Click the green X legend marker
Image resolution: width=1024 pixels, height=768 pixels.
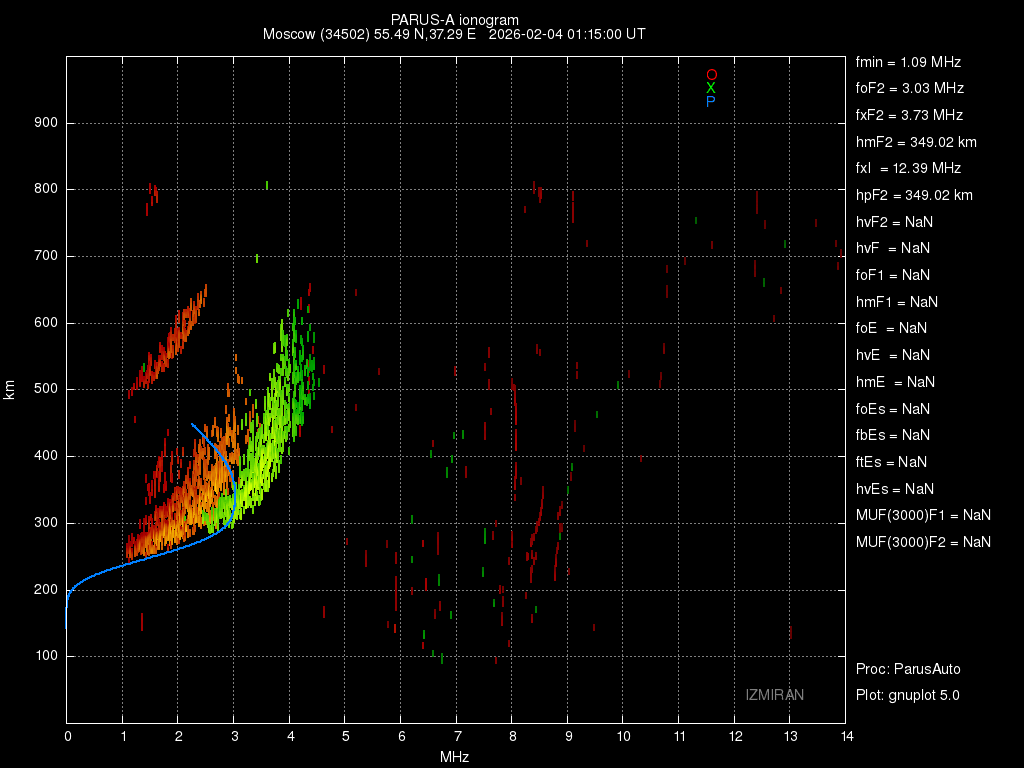[x=711, y=88]
